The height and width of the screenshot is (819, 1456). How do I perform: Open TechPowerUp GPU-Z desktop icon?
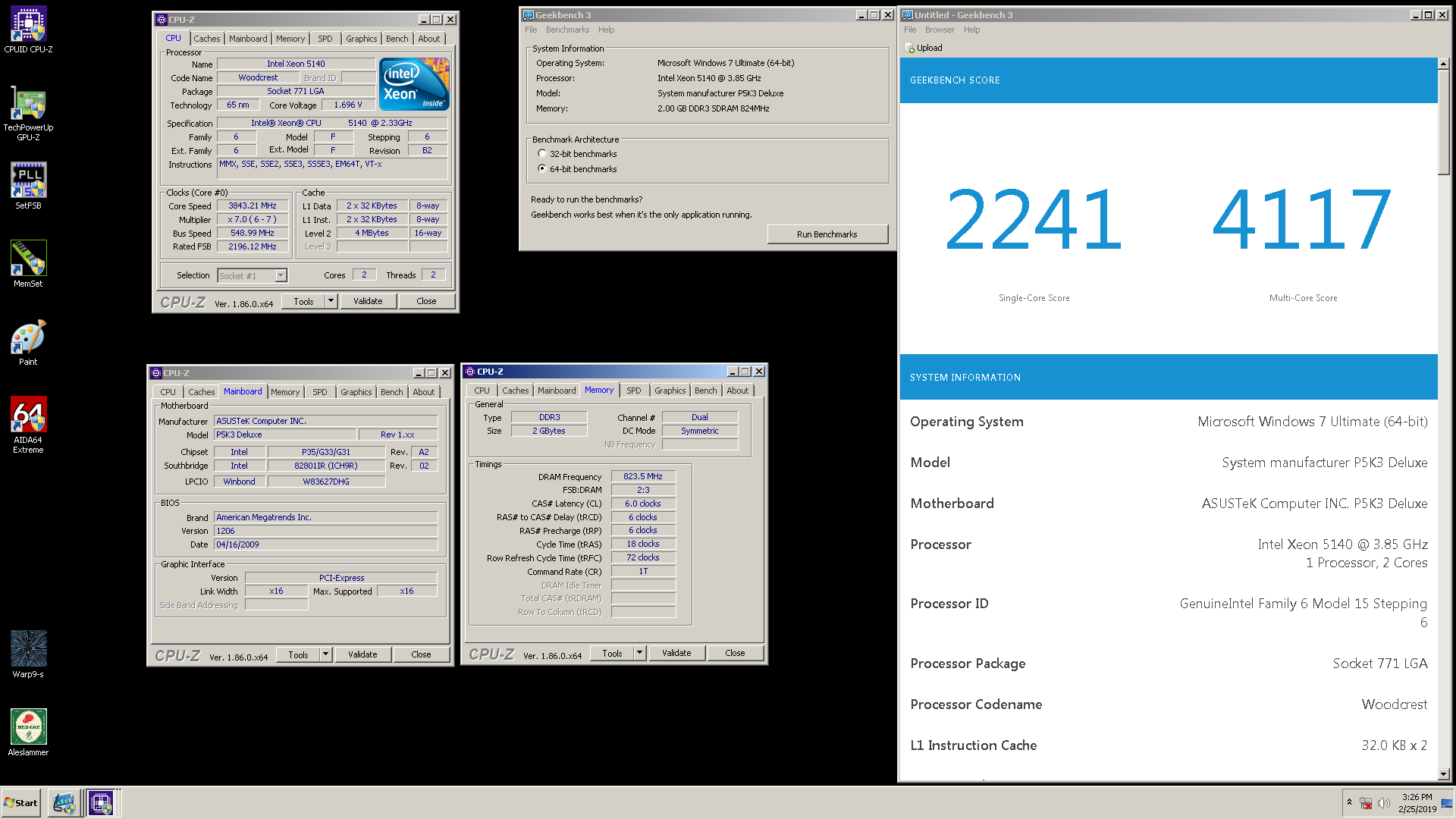point(28,113)
